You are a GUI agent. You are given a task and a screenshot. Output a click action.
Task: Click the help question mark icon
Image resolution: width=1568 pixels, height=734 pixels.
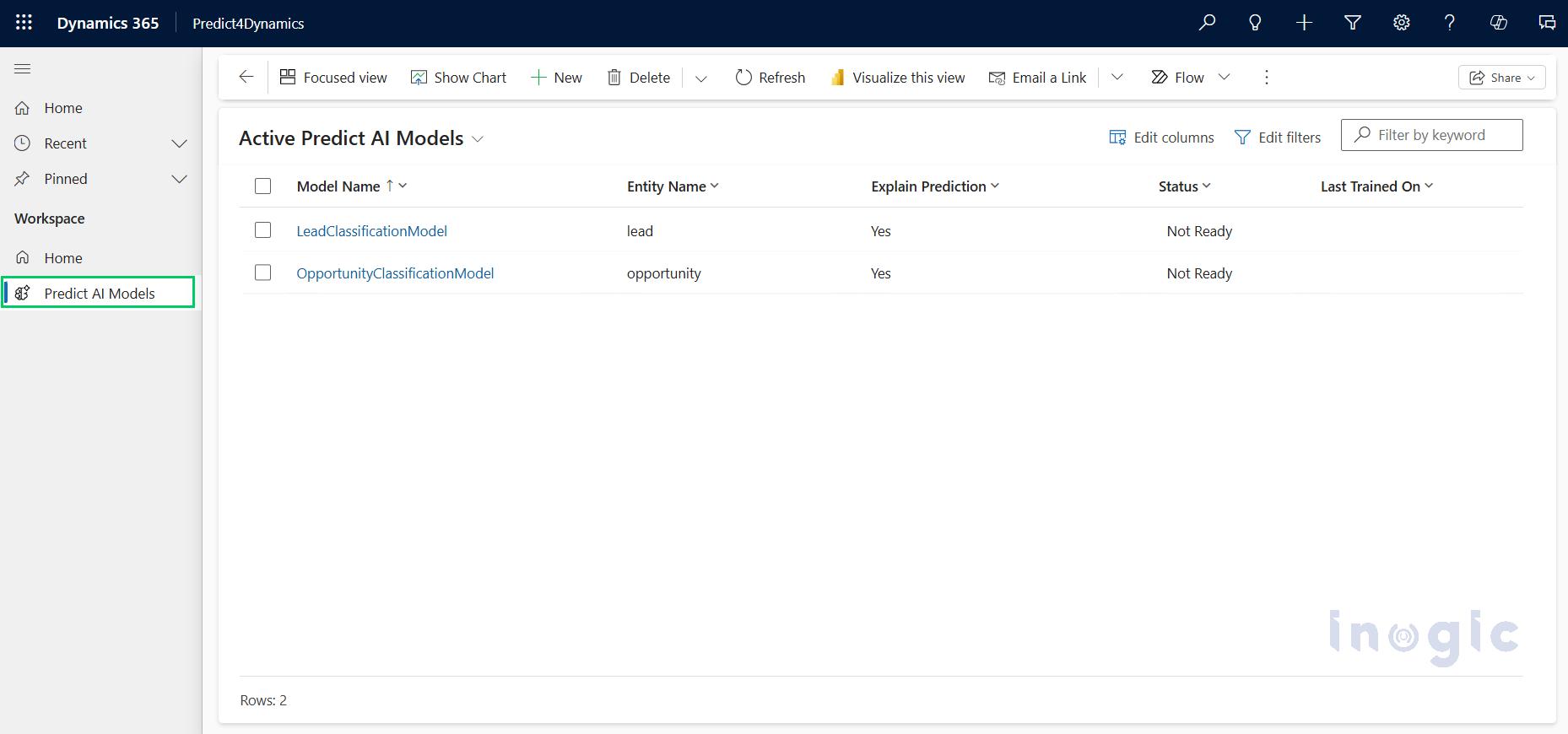(x=1449, y=23)
